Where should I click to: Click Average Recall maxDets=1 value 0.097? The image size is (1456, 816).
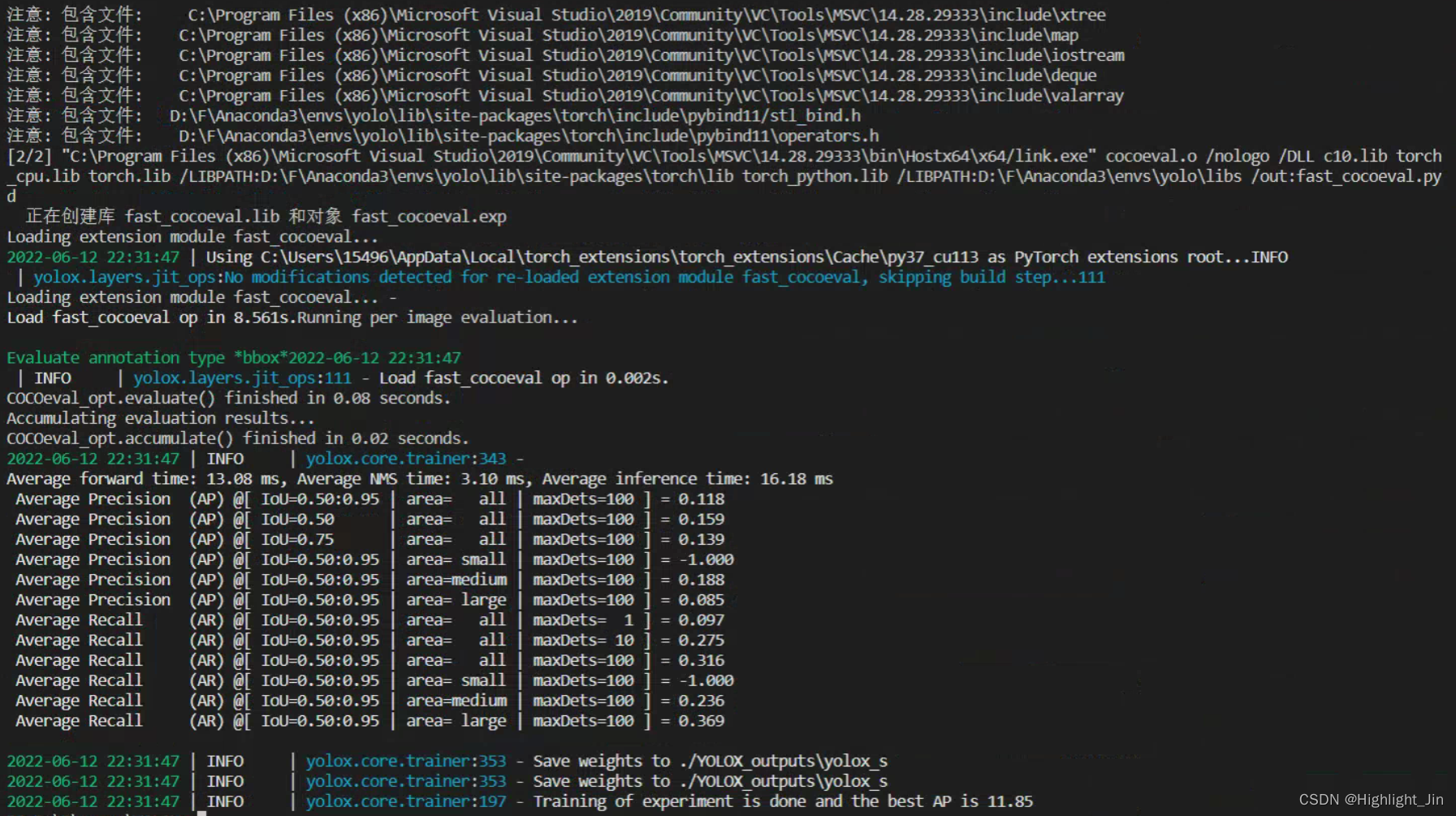tap(702, 620)
